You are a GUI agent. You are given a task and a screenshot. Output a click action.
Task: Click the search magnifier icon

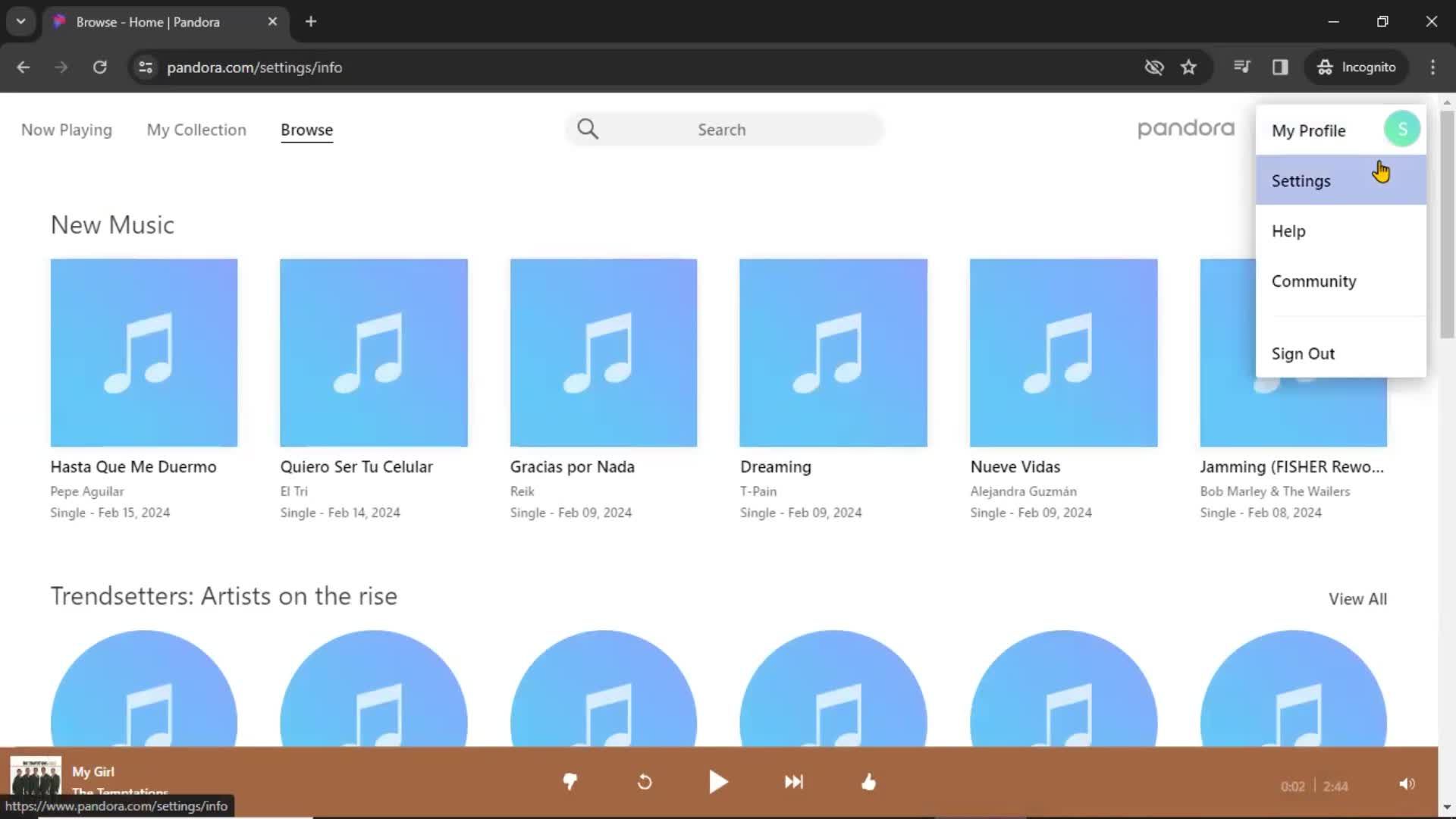click(588, 129)
